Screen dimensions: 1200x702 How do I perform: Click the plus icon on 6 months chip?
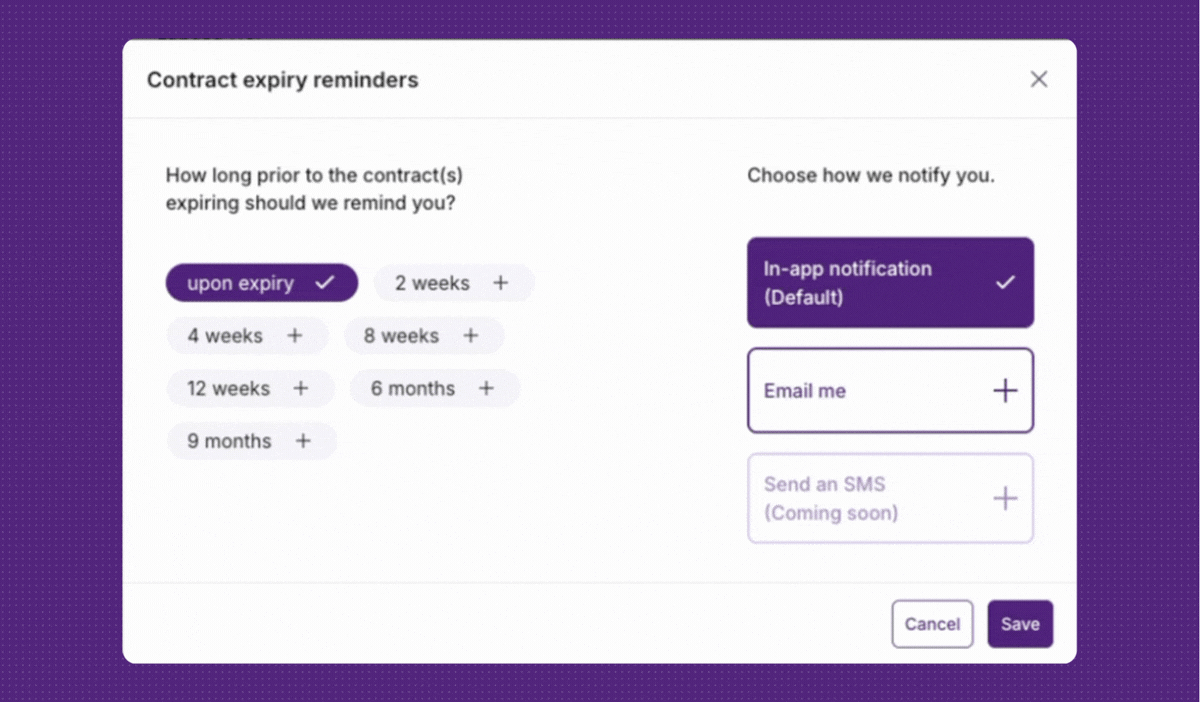(x=486, y=388)
